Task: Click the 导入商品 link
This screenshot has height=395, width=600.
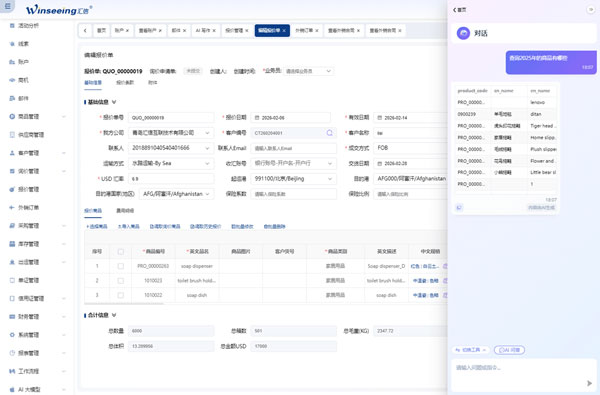Action: 129,227
